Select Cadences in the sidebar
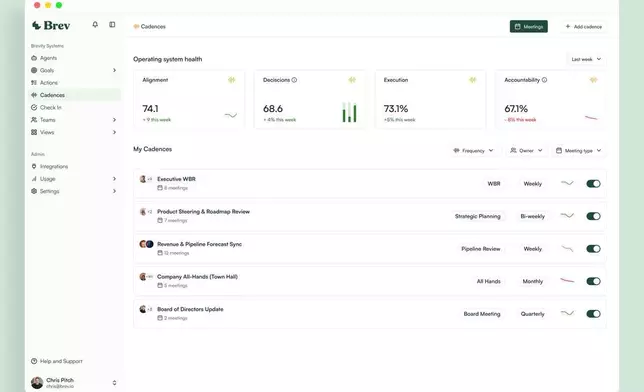 tap(74, 95)
